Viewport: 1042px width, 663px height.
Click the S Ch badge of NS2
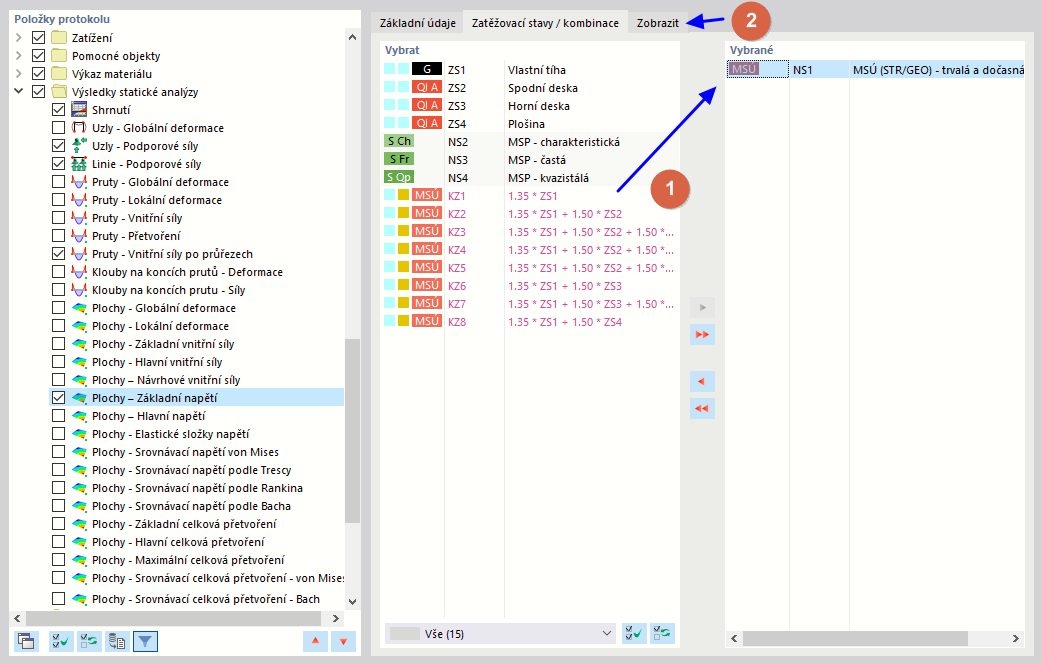[399, 141]
